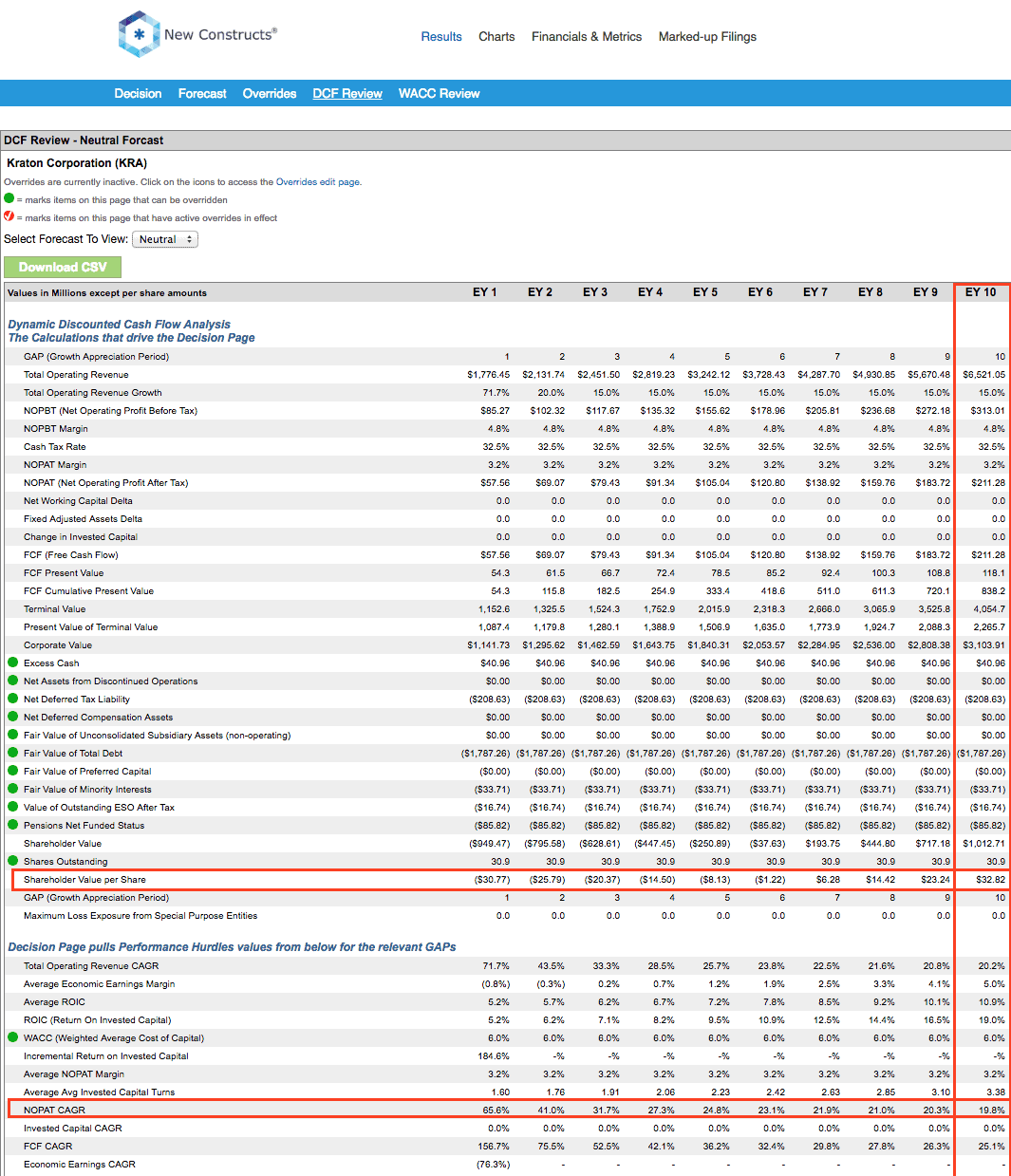Image resolution: width=1011 pixels, height=1176 pixels.
Task: Select the DCF Review sub-tab
Action: (x=347, y=94)
